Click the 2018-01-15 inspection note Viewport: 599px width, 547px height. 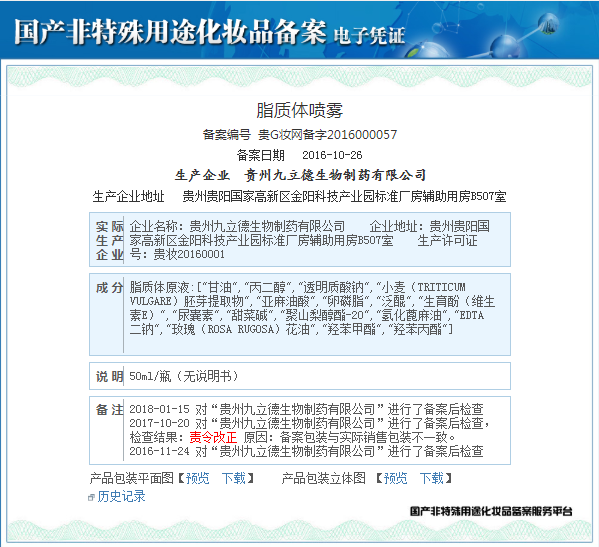pyautogui.click(x=306, y=409)
